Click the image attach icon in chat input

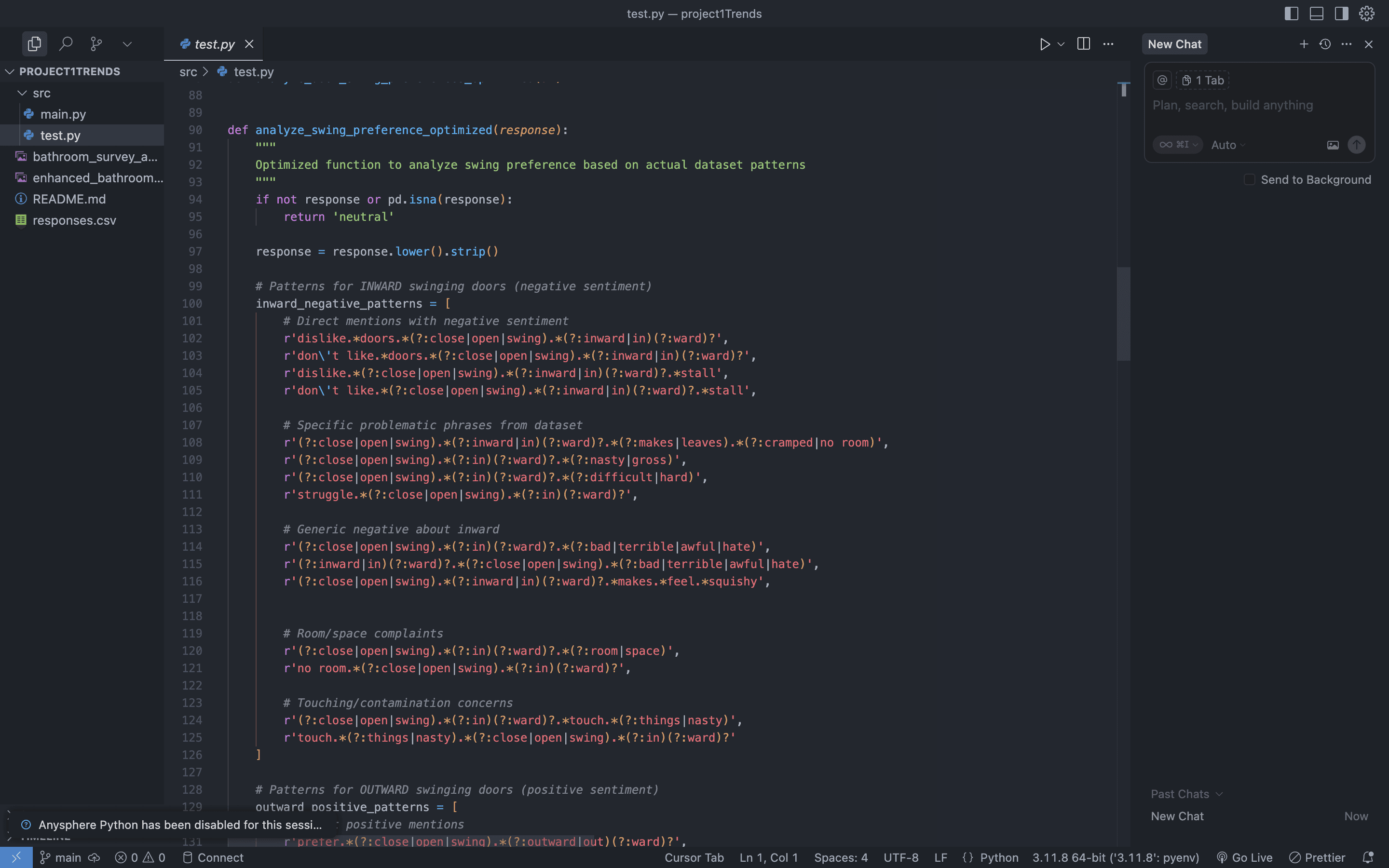pos(1332,145)
